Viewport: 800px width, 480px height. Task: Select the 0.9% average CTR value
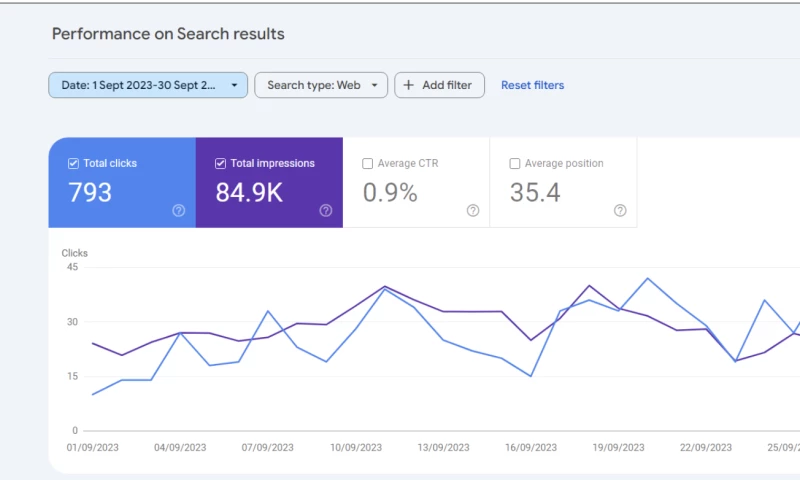[390, 193]
